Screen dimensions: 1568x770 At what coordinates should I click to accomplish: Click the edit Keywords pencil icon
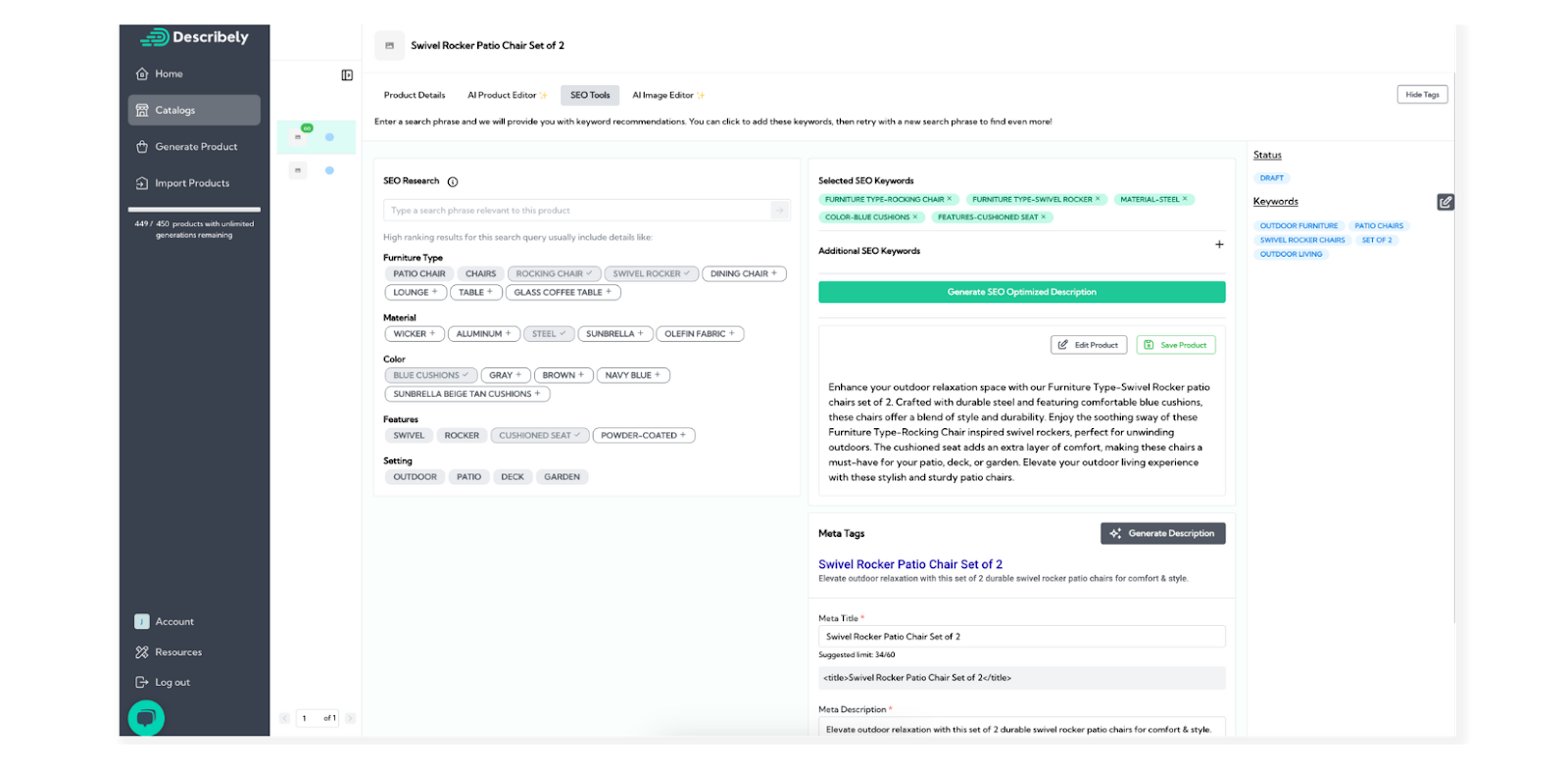(x=1445, y=203)
